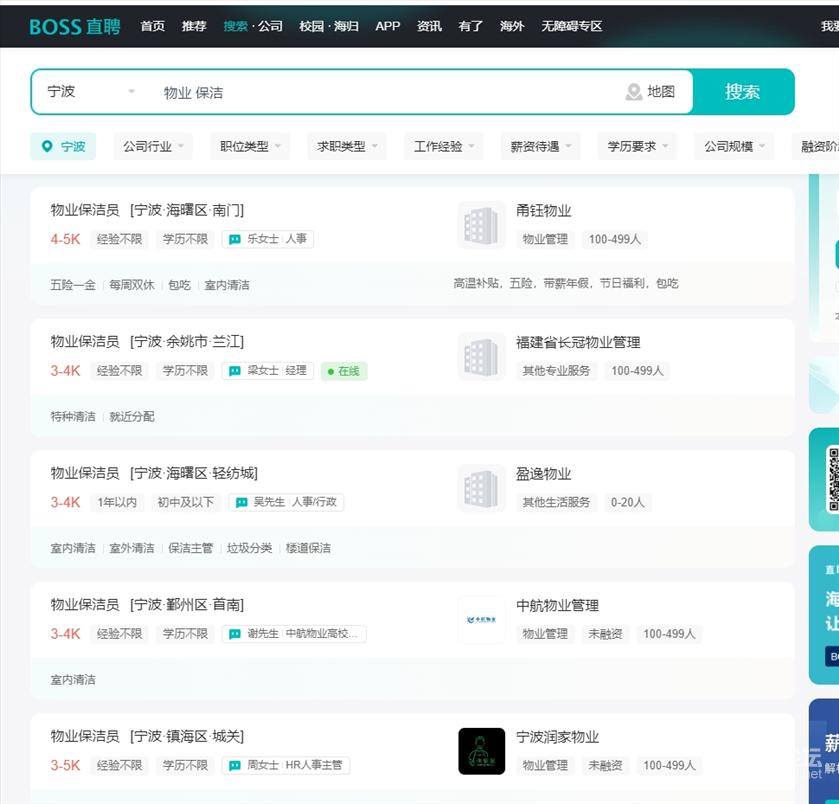Open job 物业保洁员 [宁波·海曙区·南门]
The image size is (839, 804).
(x=147, y=210)
